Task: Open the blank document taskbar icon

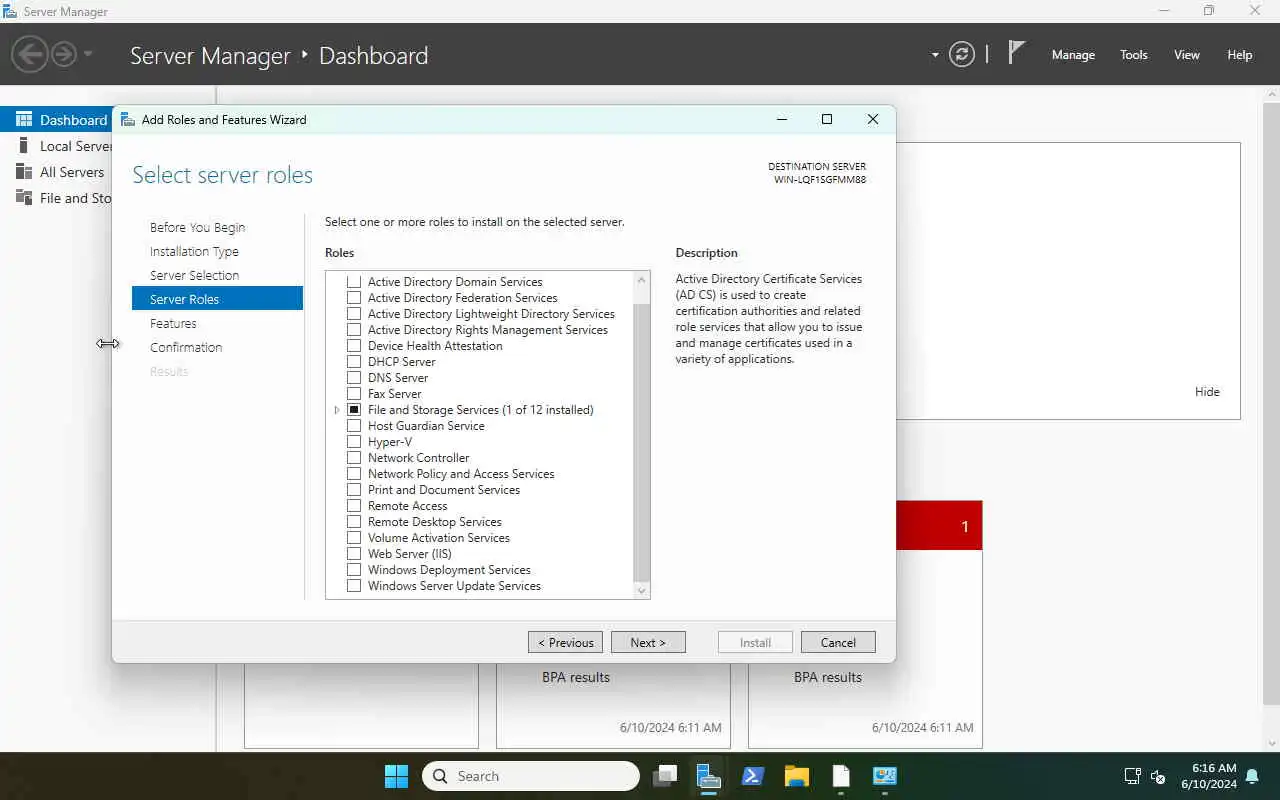Action: (841, 776)
